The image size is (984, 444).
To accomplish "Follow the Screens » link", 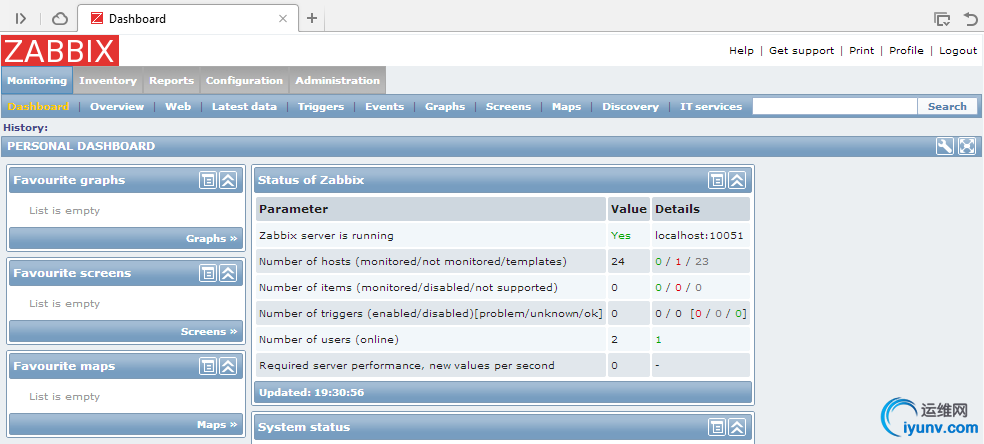I will pyautogui.click(x=209, y=331).
